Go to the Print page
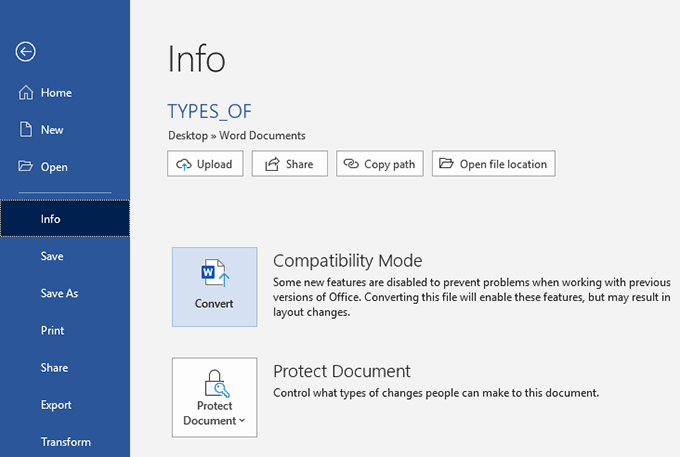This screenshot has width=680, height=457. (52, 331)
